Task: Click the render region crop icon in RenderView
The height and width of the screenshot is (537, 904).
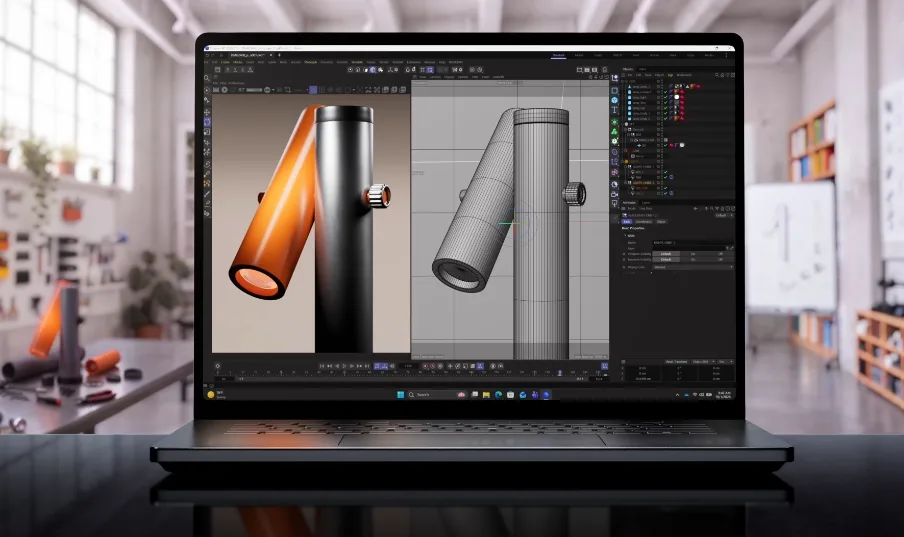Action: [288, 90]
